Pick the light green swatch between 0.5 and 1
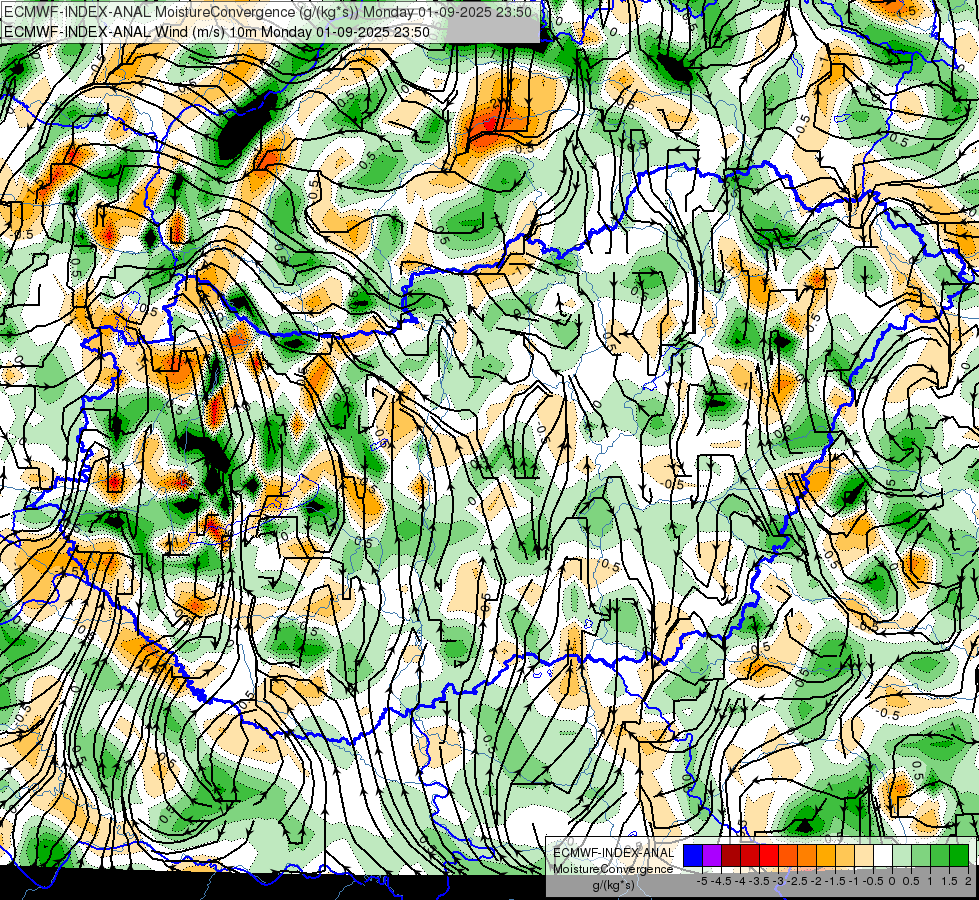The width and height of the screenshot is (979, 900). click(920, 856)
